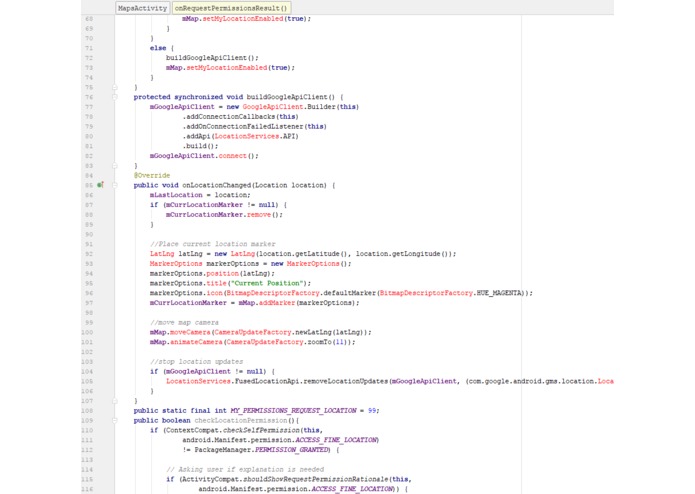Image resolution: width=695 pixels, height=494 pixels.
Task: Click 'mMap.addMarker(markerOptions);' call
Action: 299,303
